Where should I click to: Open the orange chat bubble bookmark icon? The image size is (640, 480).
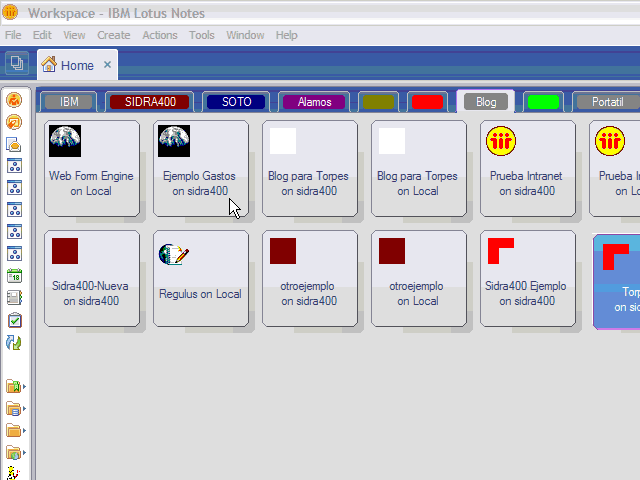pyautogui.click(x=14, y=122)
